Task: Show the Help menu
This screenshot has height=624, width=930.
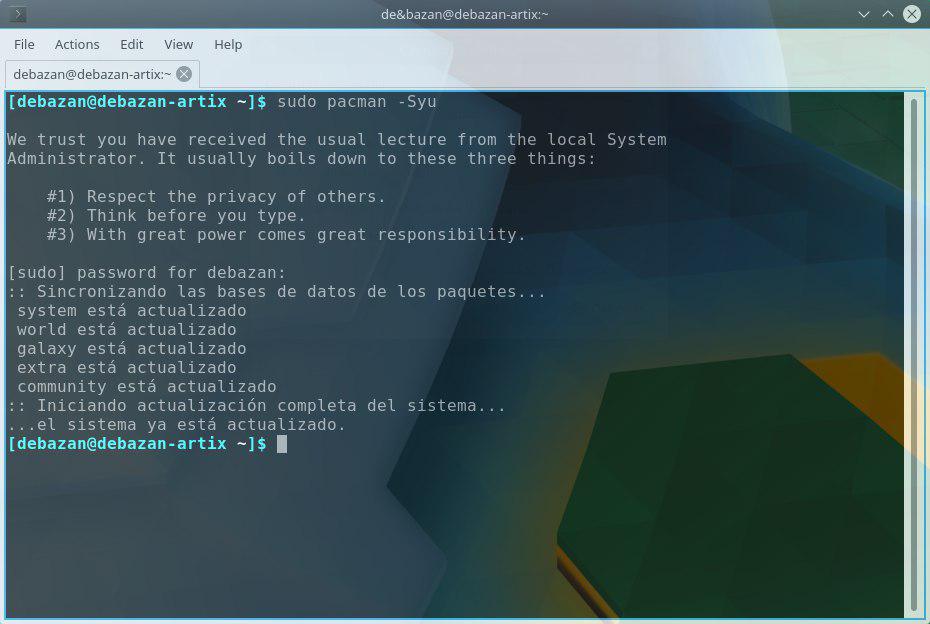Action: tap(228, 44)
